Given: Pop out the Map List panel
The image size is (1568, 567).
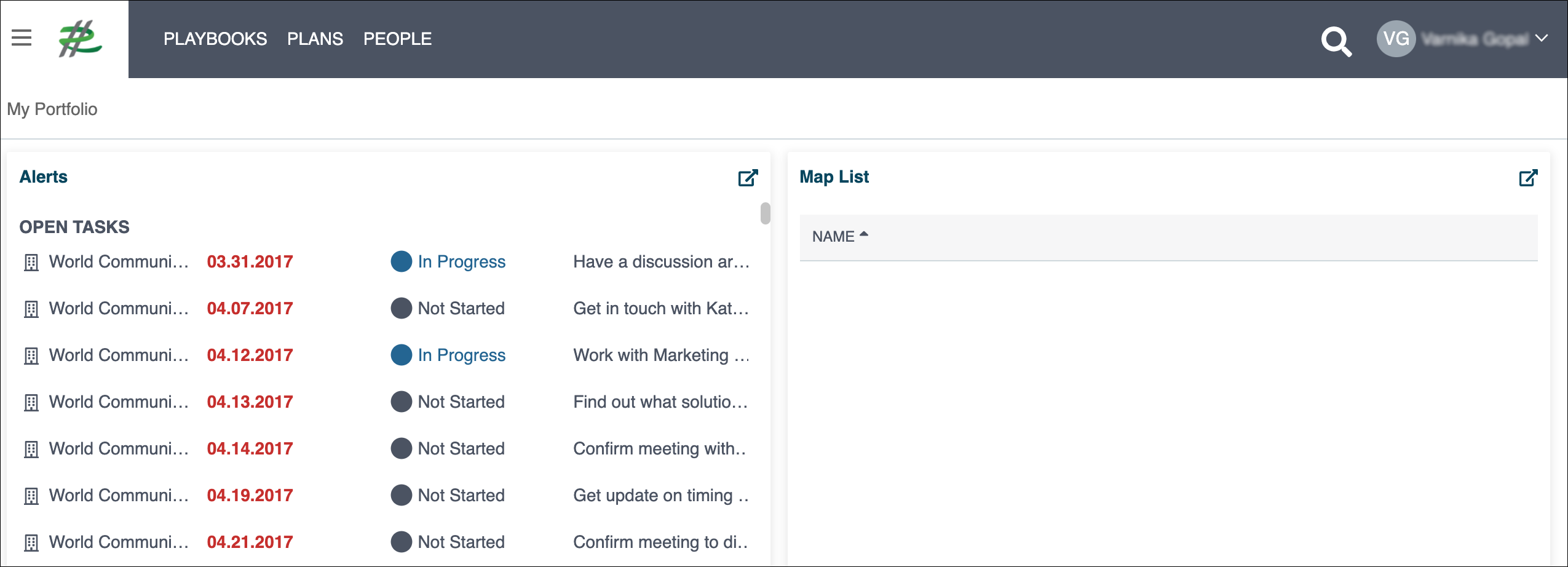Looking at the screenshot, I should coord(1528,178).
